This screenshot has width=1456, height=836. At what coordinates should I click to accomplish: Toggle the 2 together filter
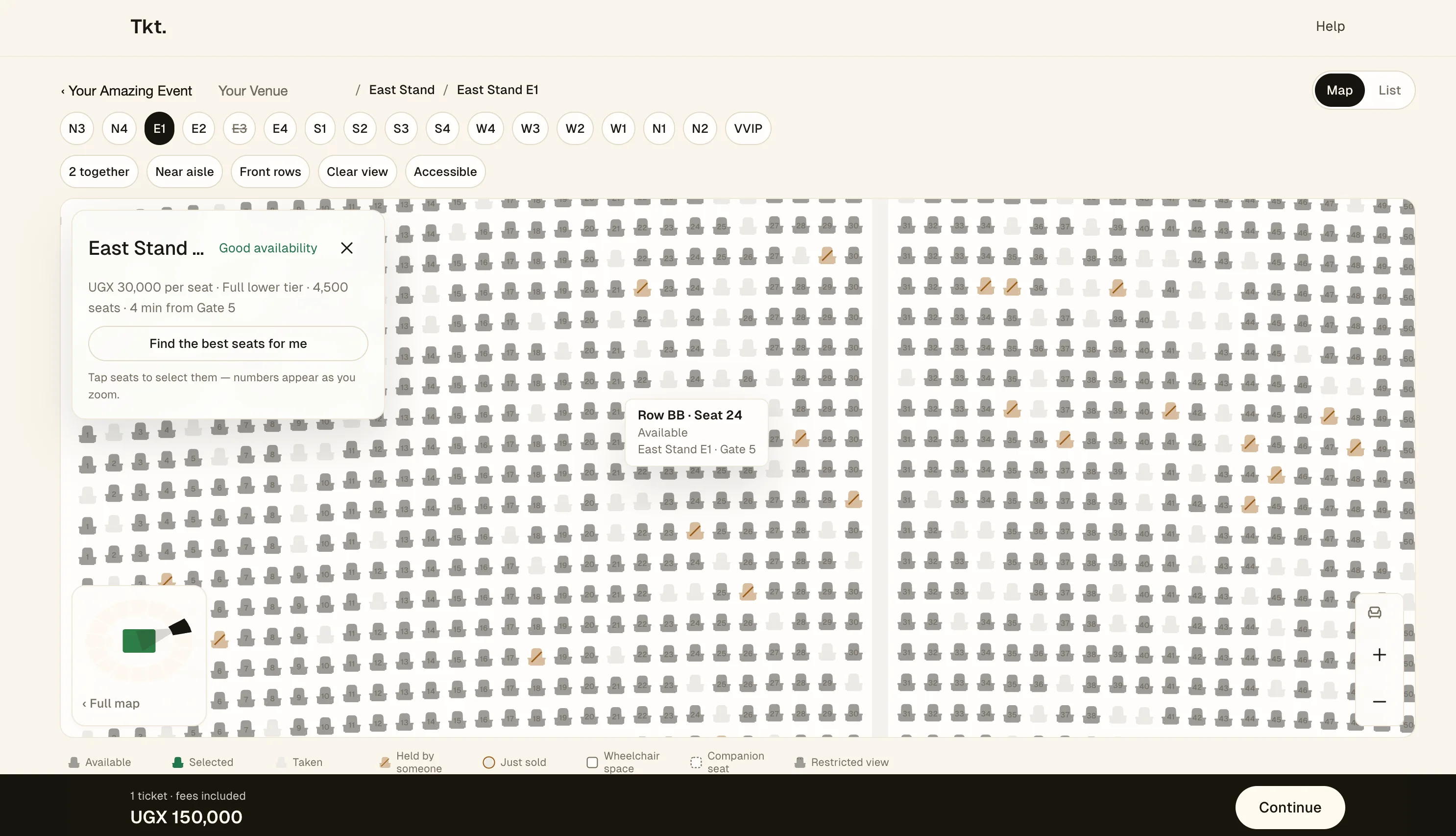coord(98,172)
